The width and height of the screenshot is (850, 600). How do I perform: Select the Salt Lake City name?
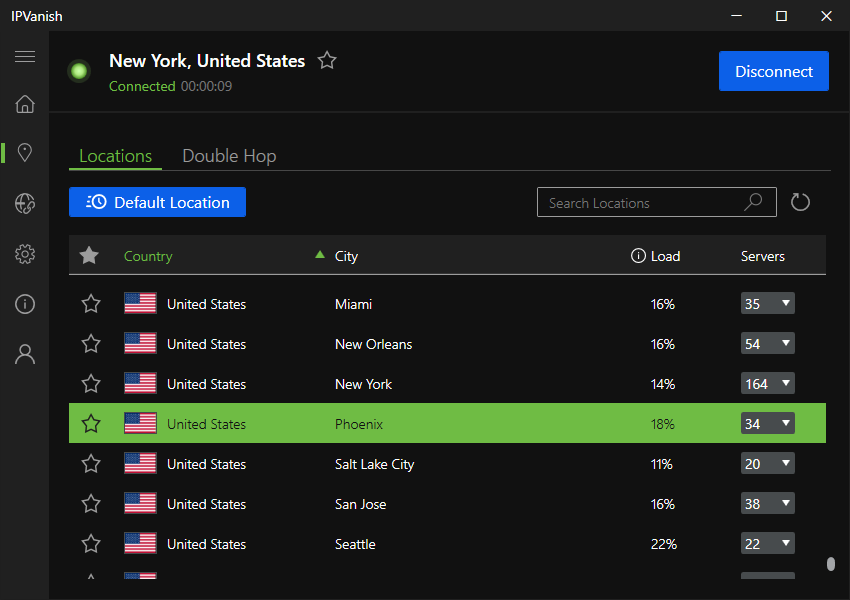point(375,464)
